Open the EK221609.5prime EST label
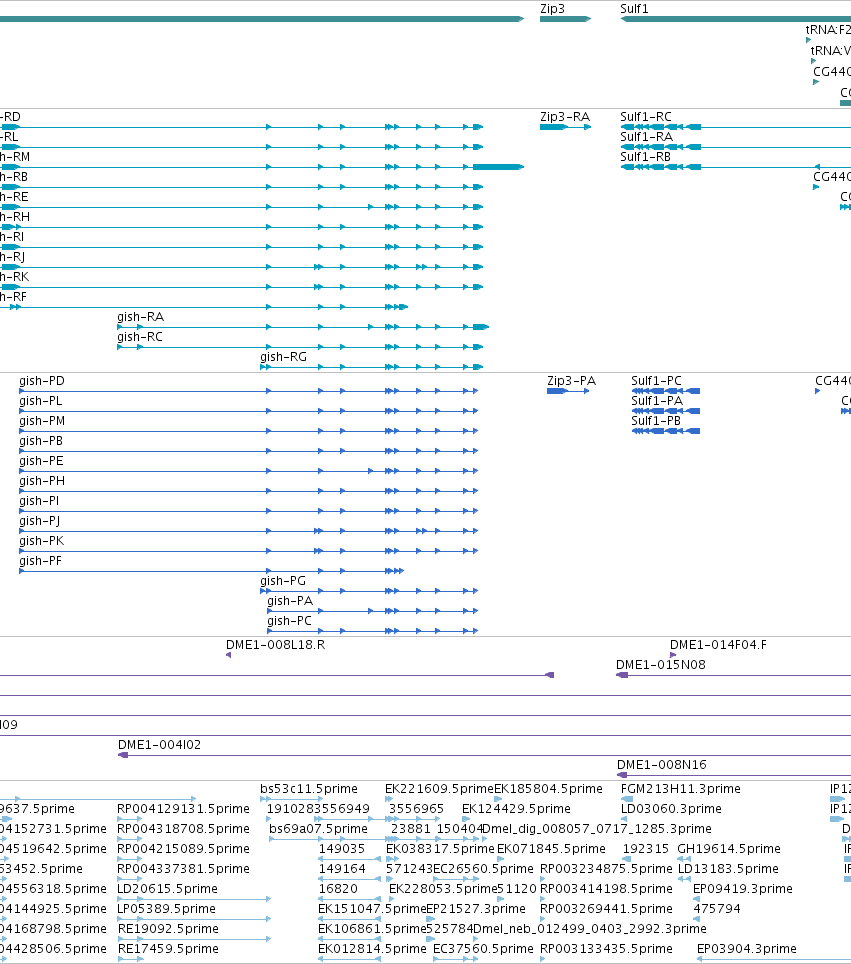 [439, 789]
